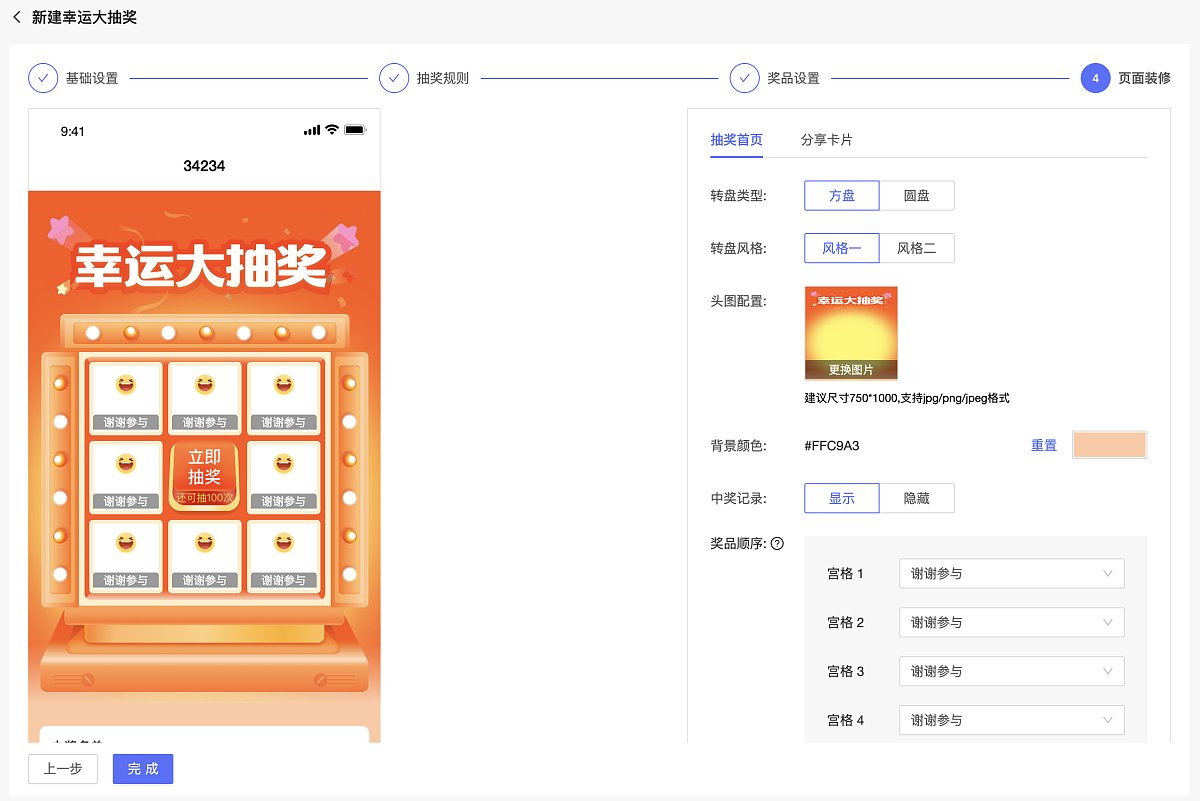The image size is (1200, 801).
Task: Click the 立即抽奖 button in phone preview
Action: pyautogui.click(x=204, y=475)
